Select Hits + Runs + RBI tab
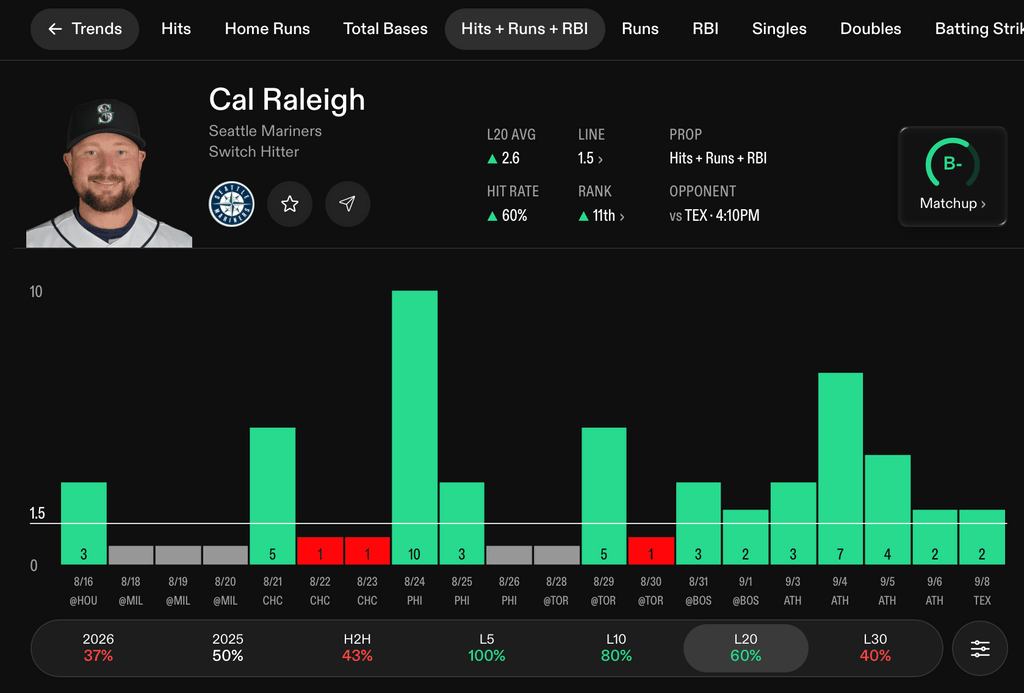This screenshot has height=693, width=1024. coord(524,29)
